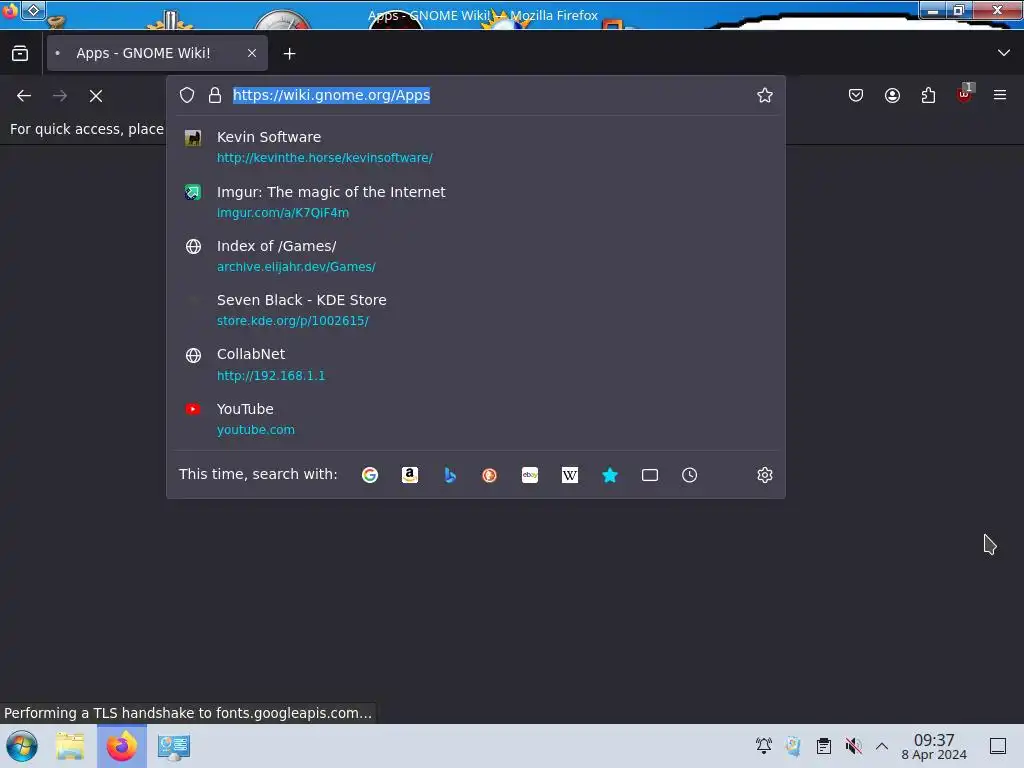Expand the list all tabs chevron
The image size is (1024, 768).
[x=1004, y=53]
